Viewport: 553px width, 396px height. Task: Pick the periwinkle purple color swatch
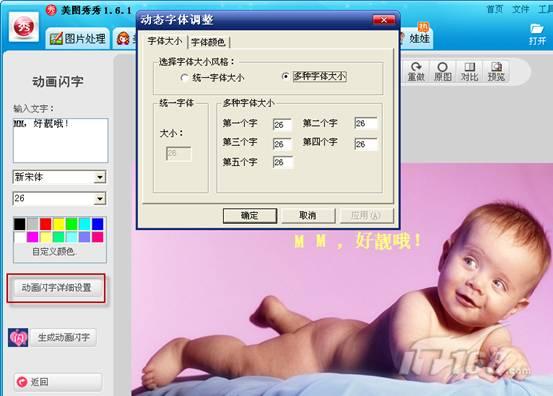85,237
